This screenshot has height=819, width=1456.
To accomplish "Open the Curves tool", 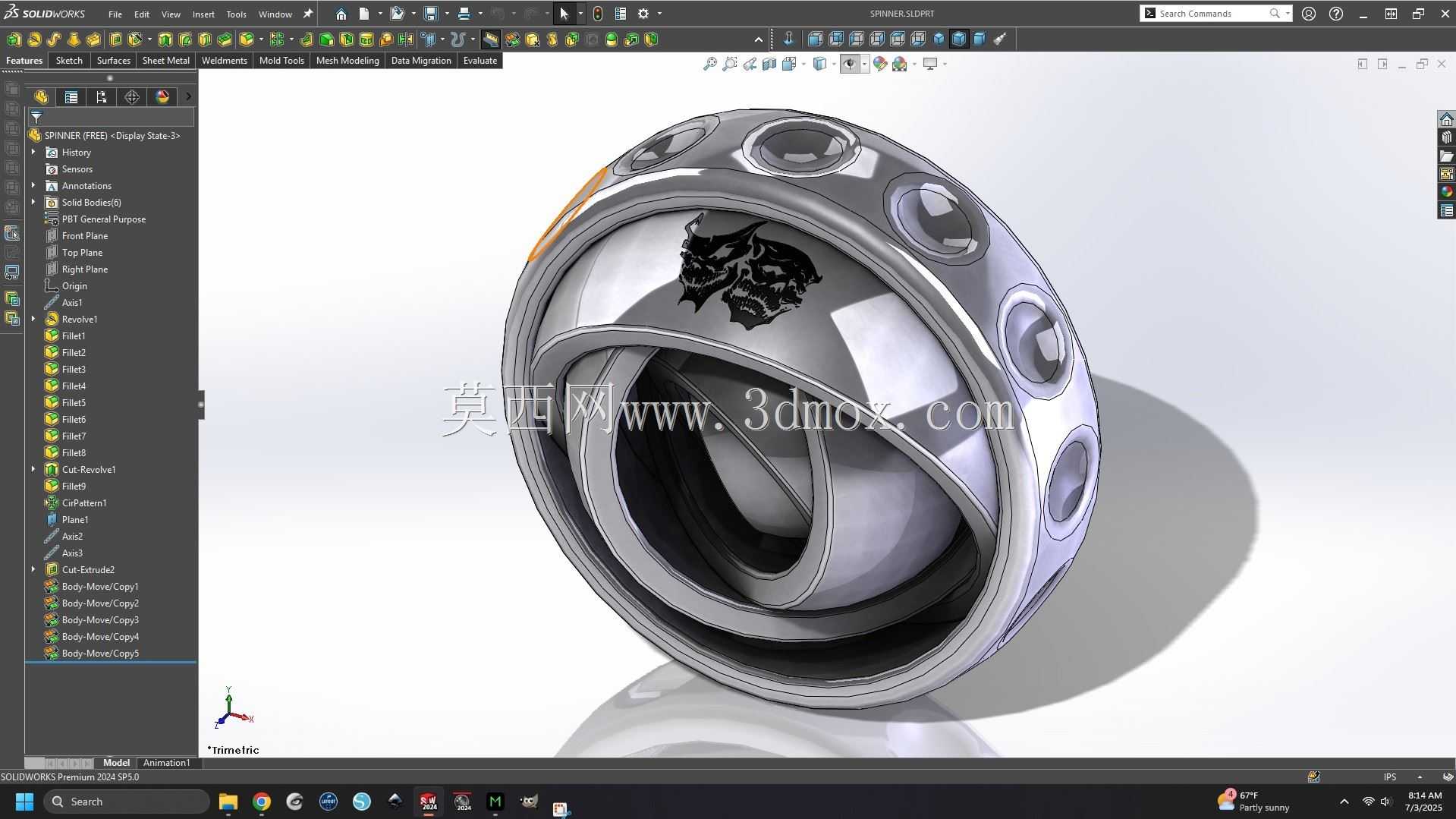I will (458, 39).
